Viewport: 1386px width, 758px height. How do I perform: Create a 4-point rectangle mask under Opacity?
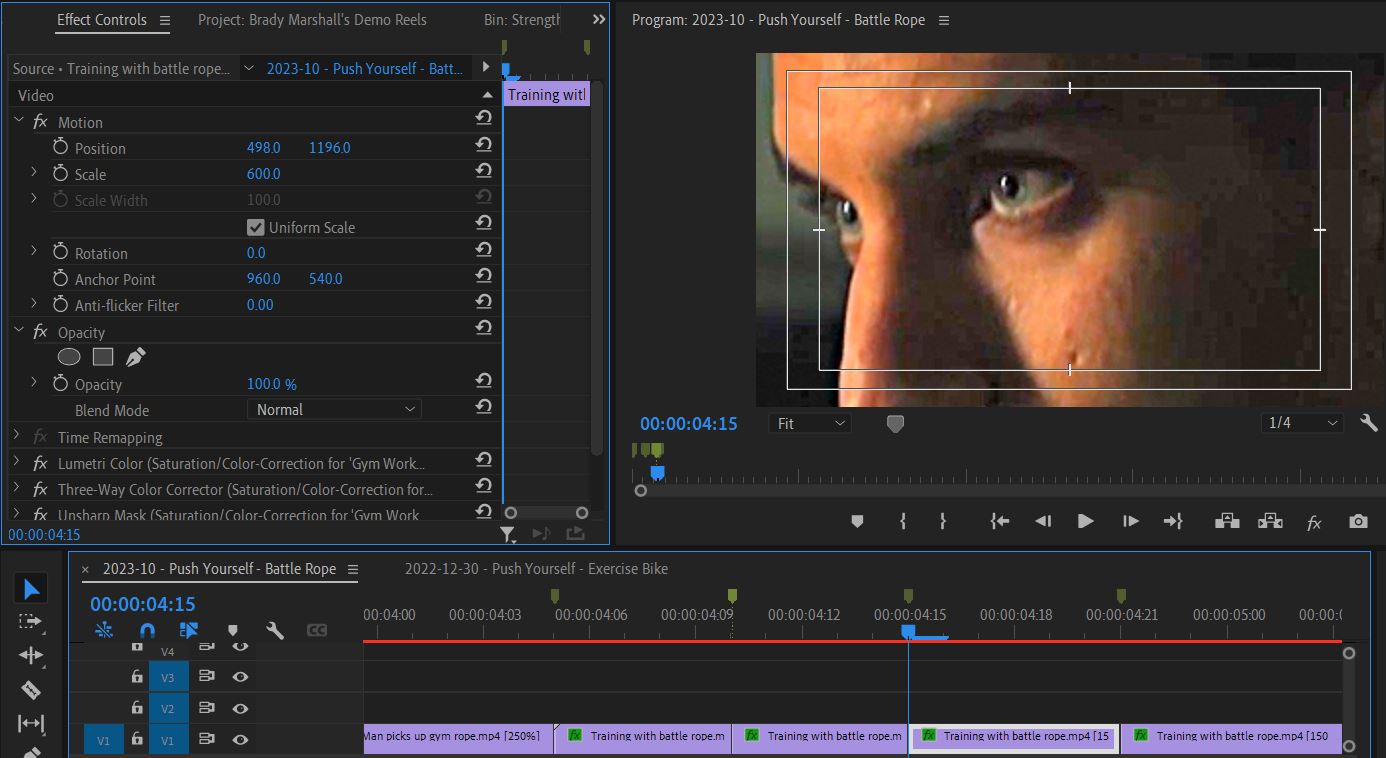click(x=103, y=357)
